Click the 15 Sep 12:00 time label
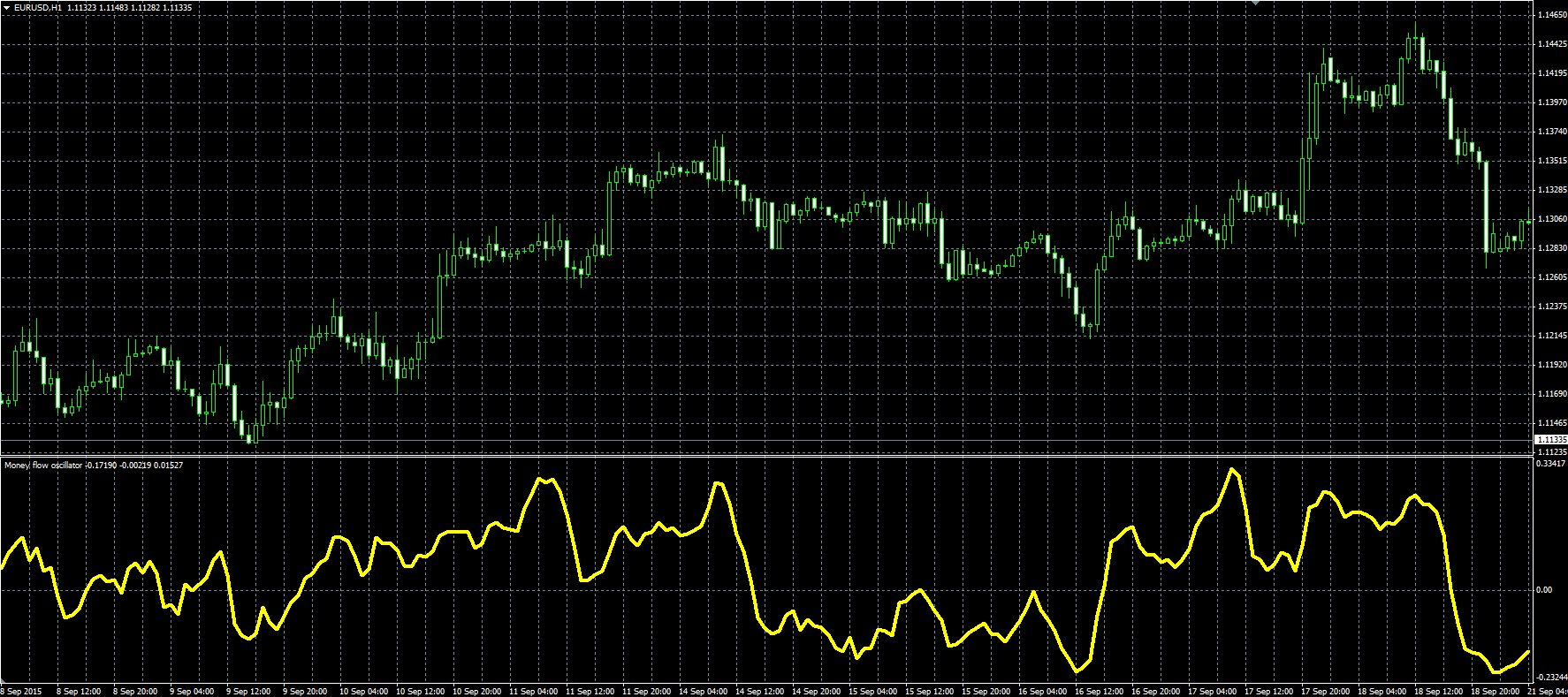This screenshot has height=697, width=1568. point(930,692)
